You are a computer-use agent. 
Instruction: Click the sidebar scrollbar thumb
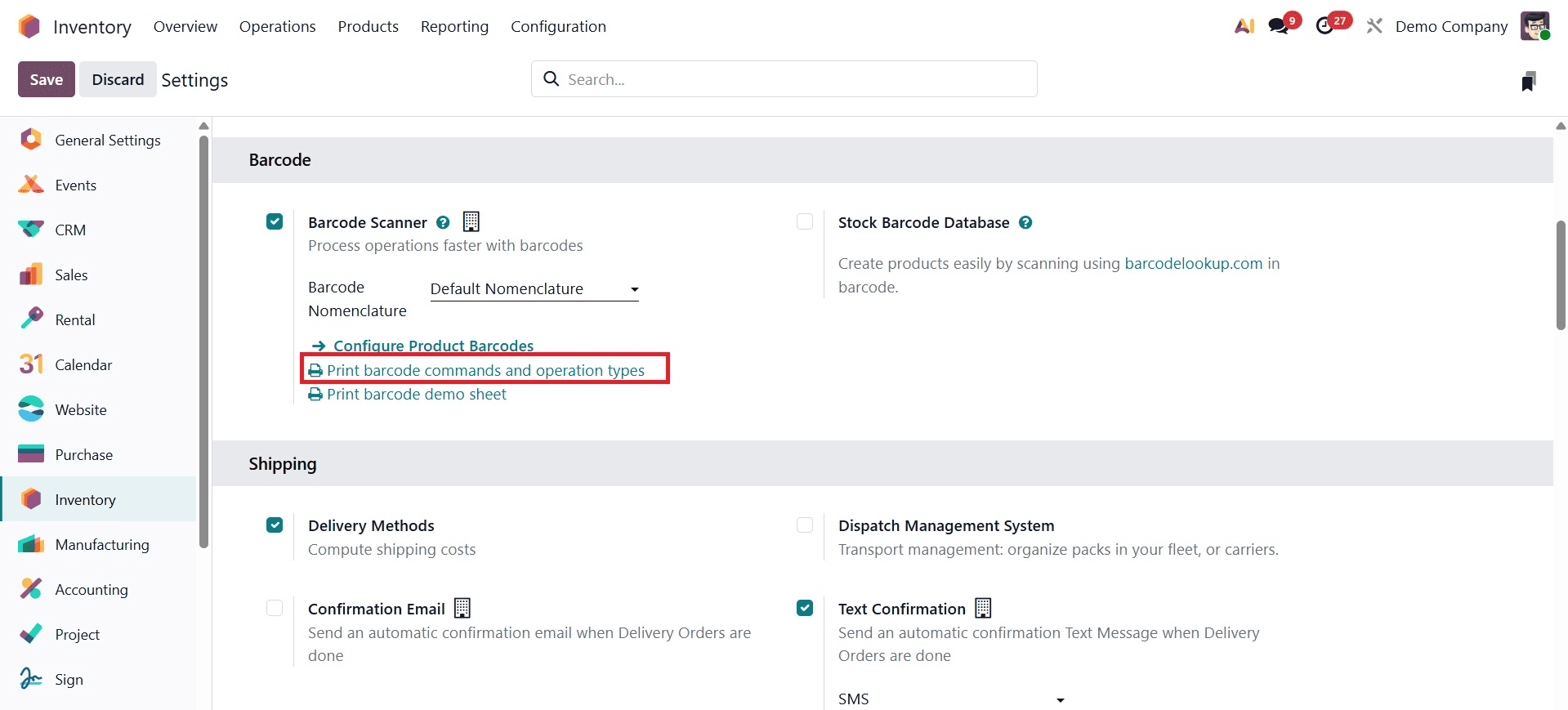coord(203,342)
